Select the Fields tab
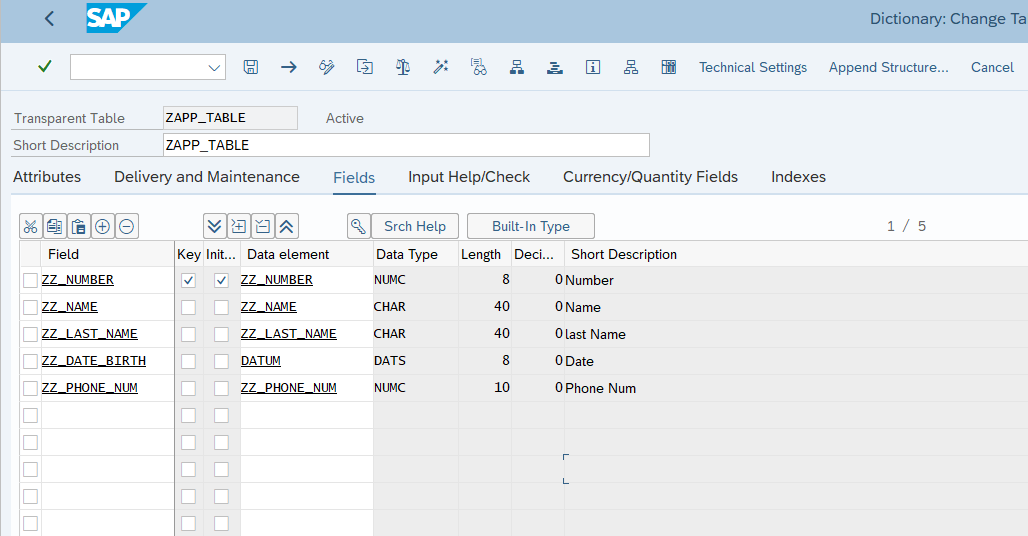The width and height of the screenshot is (1028, 536). point(354,178)
